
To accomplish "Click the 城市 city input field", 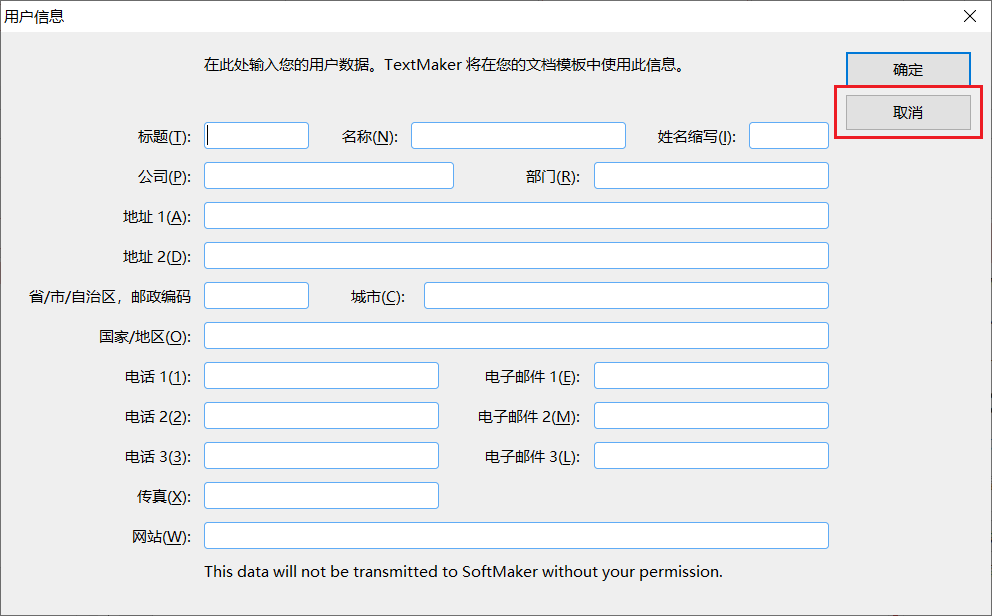I will click(x=626, y=295).
